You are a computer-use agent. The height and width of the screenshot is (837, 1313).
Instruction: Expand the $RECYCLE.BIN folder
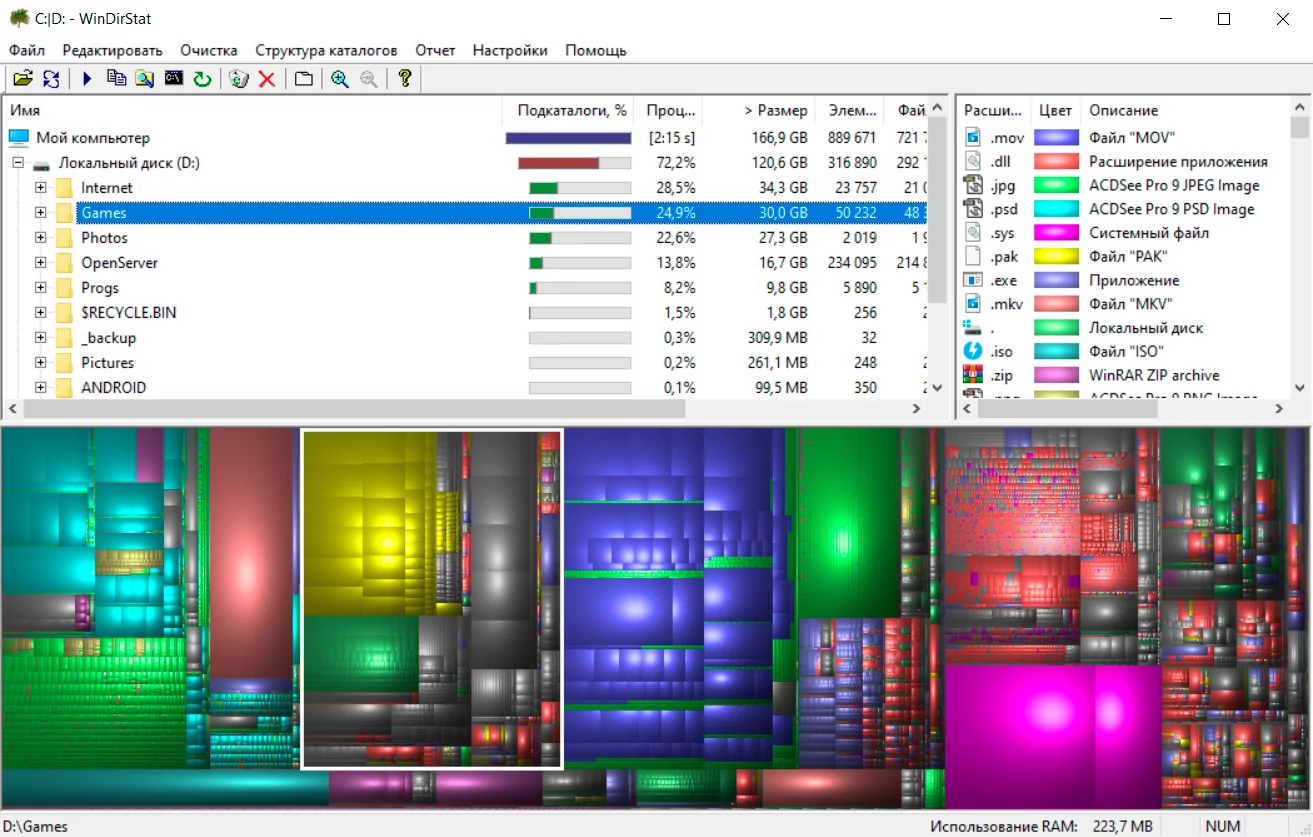click(40, 313)
